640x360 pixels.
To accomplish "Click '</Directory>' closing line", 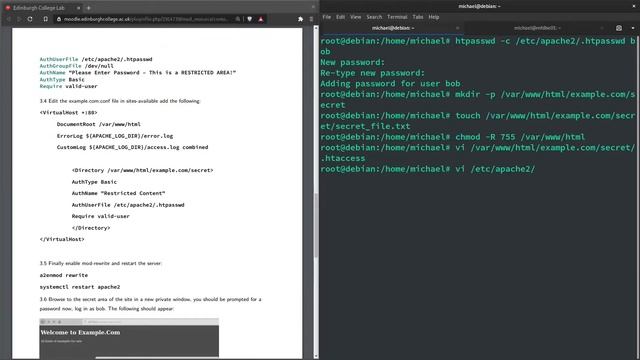I will pos(91,228).
